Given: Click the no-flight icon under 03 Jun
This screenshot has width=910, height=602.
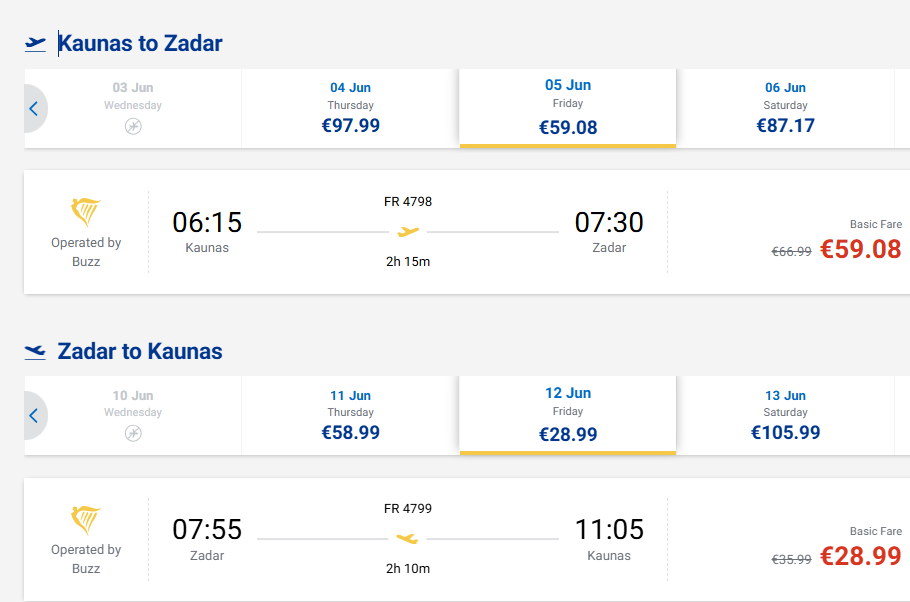Looking at the screenshot, I should click(x=133, y=126).
